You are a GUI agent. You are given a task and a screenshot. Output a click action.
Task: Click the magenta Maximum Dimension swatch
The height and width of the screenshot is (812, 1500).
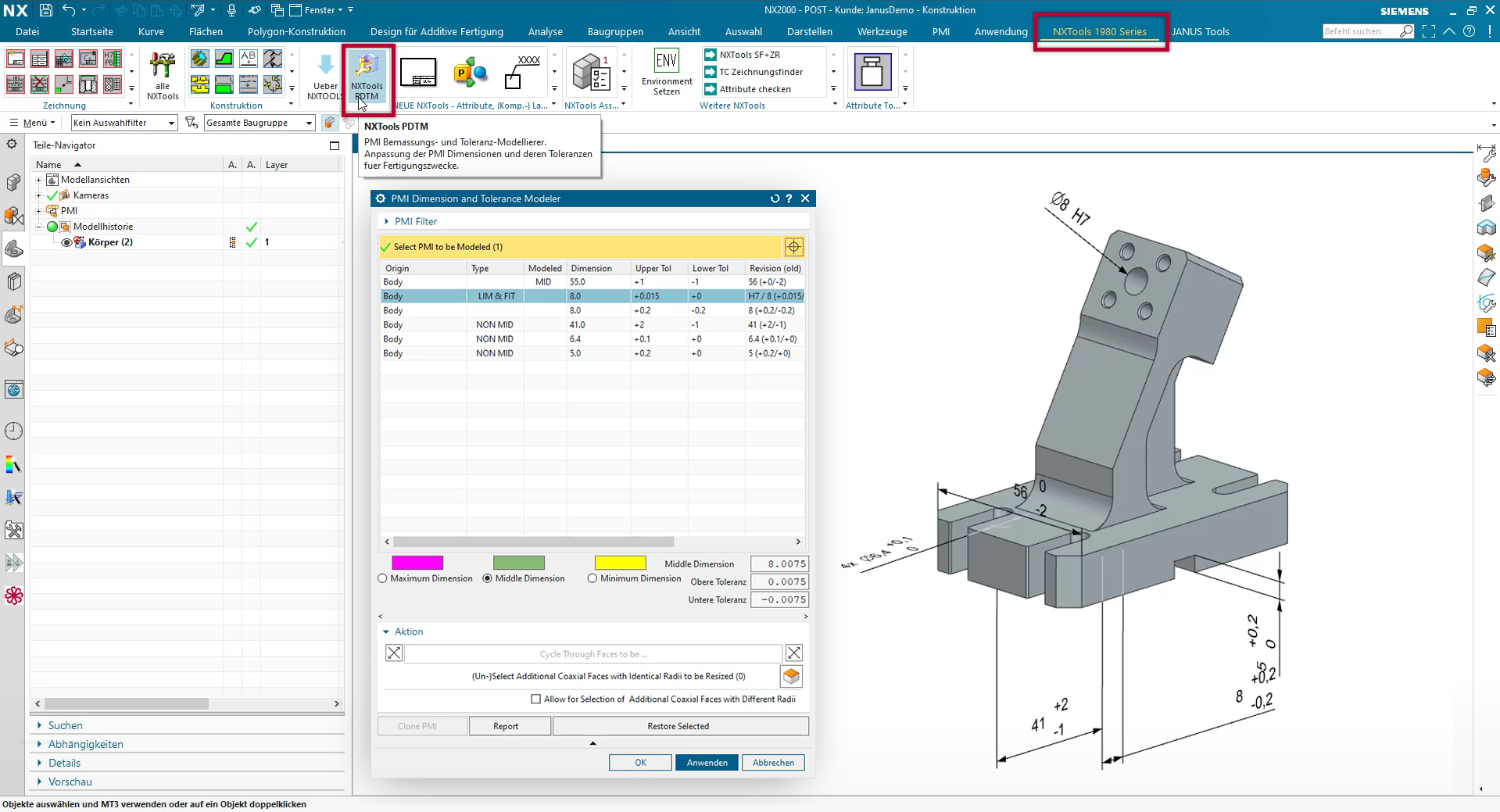(417, 563)
